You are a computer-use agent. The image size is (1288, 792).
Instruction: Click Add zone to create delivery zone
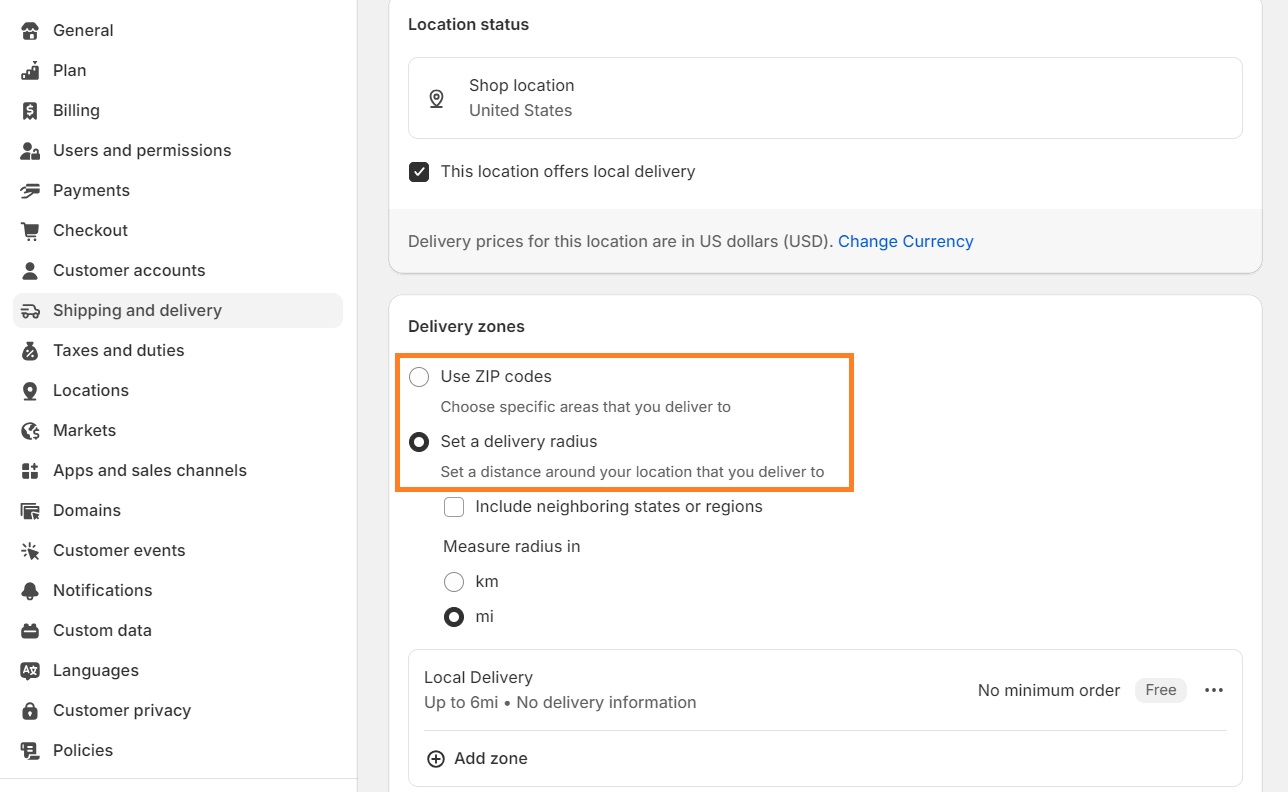point(477,758)
